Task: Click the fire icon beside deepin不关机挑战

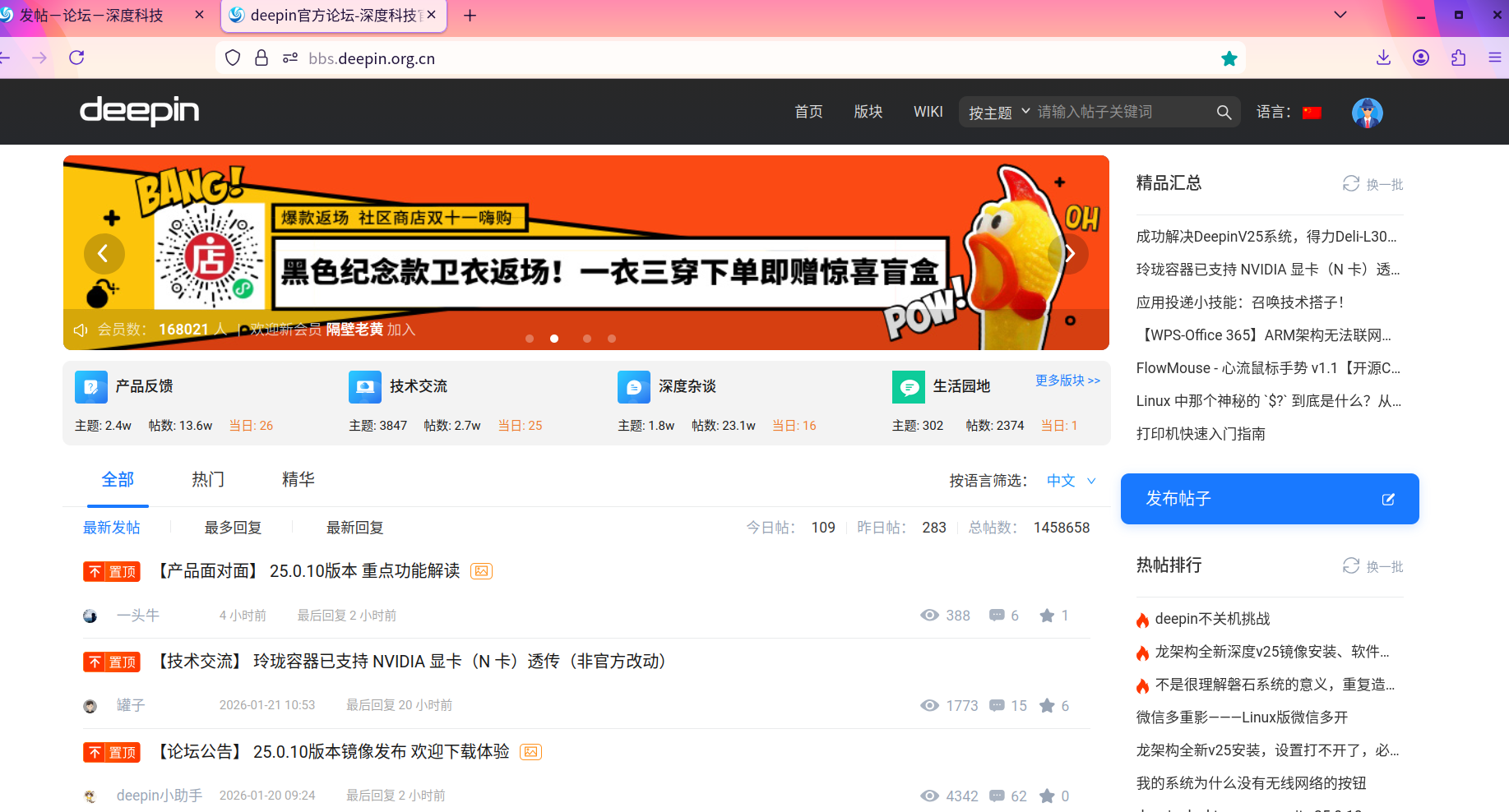Action: [1144, 619]
